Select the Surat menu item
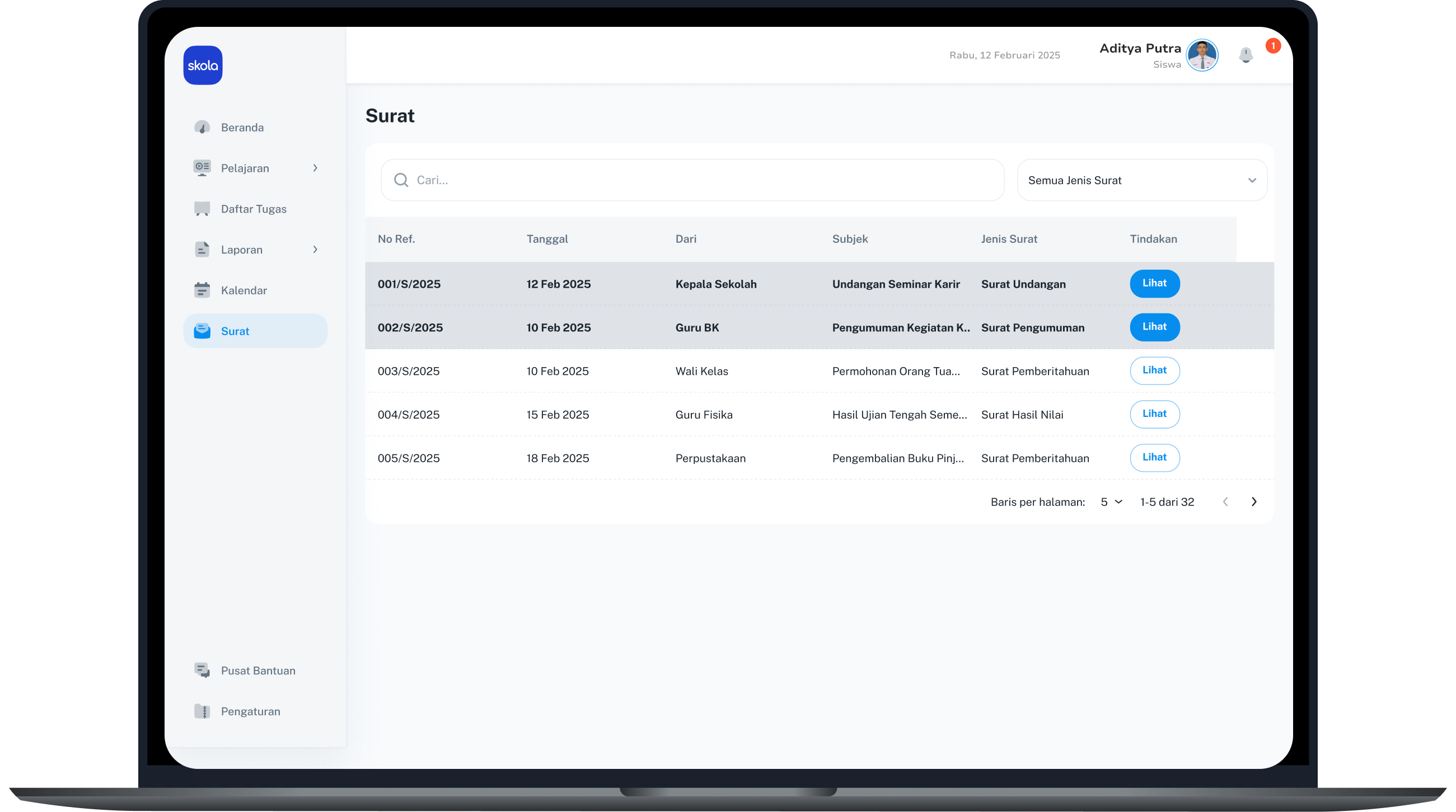 point(255,331)
